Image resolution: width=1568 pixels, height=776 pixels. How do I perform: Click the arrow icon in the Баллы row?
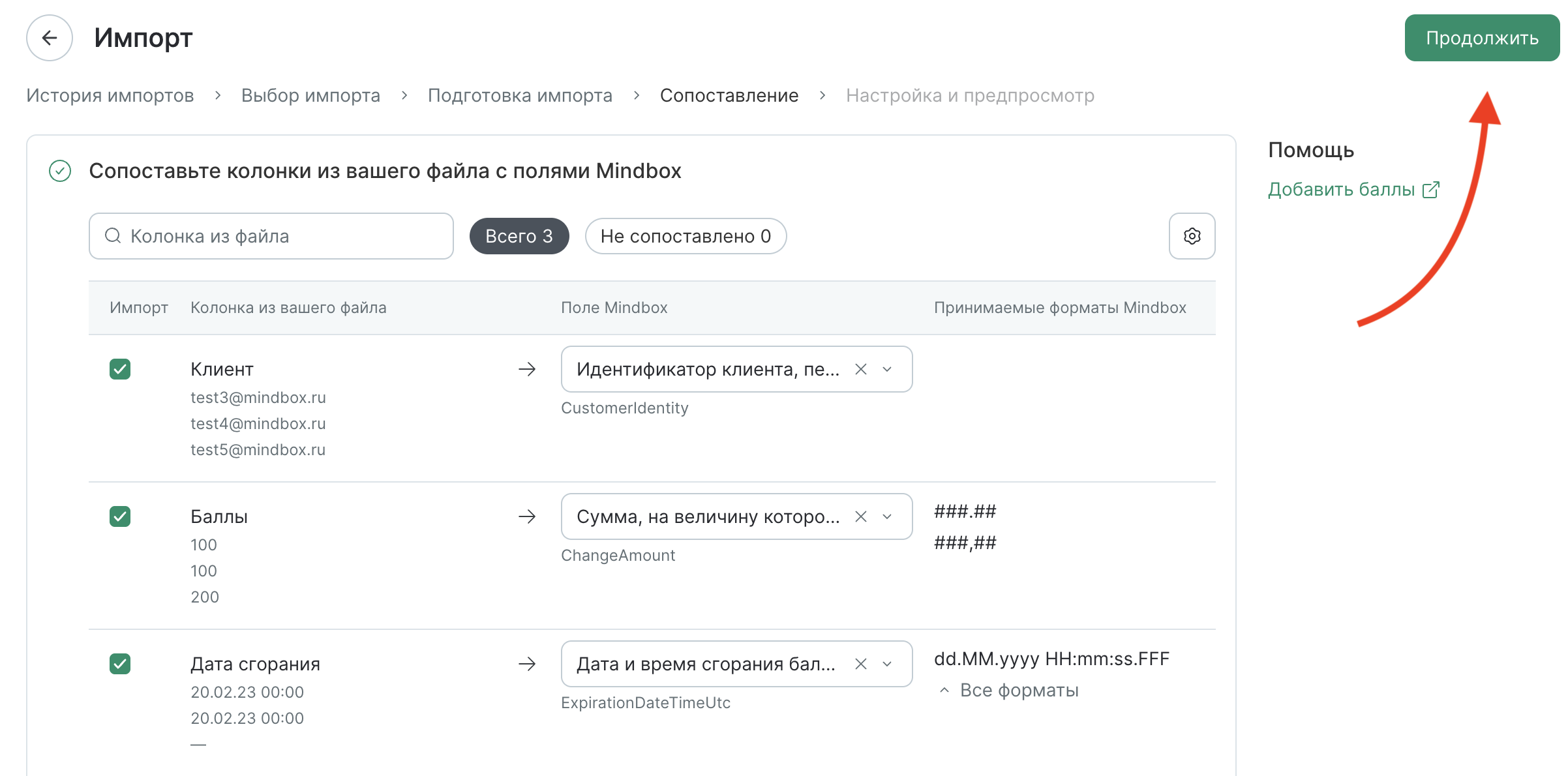click(x=527, y=516)
